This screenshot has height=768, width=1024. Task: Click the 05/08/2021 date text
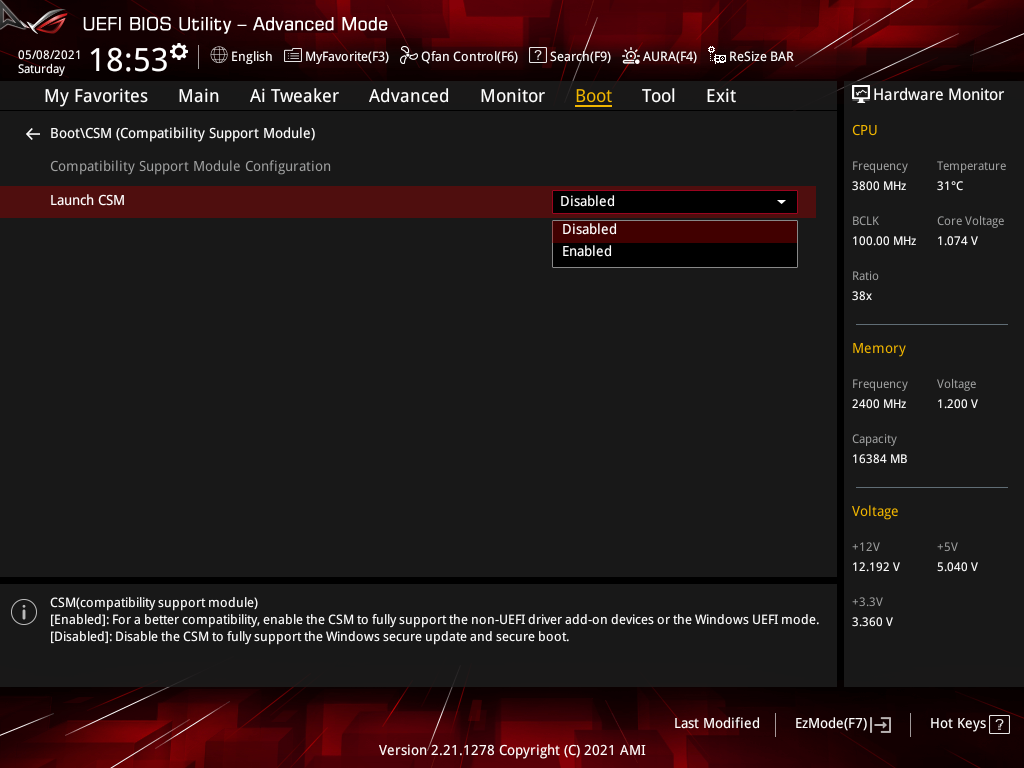tap(50, 55)
